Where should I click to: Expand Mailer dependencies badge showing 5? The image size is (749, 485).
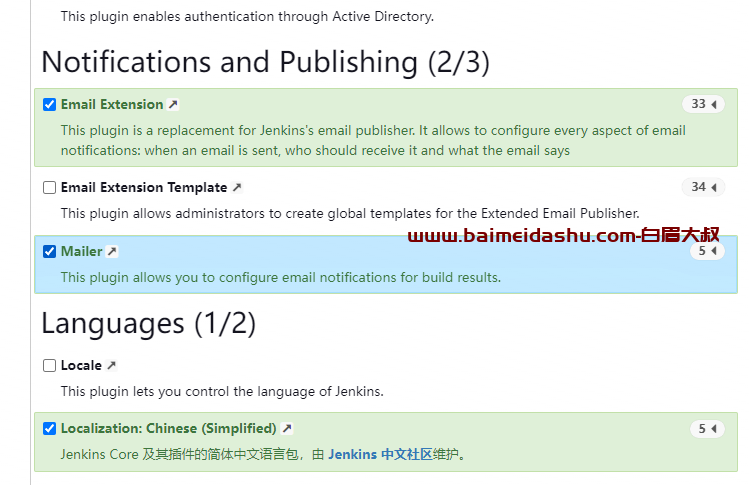(x=707, y=251)
